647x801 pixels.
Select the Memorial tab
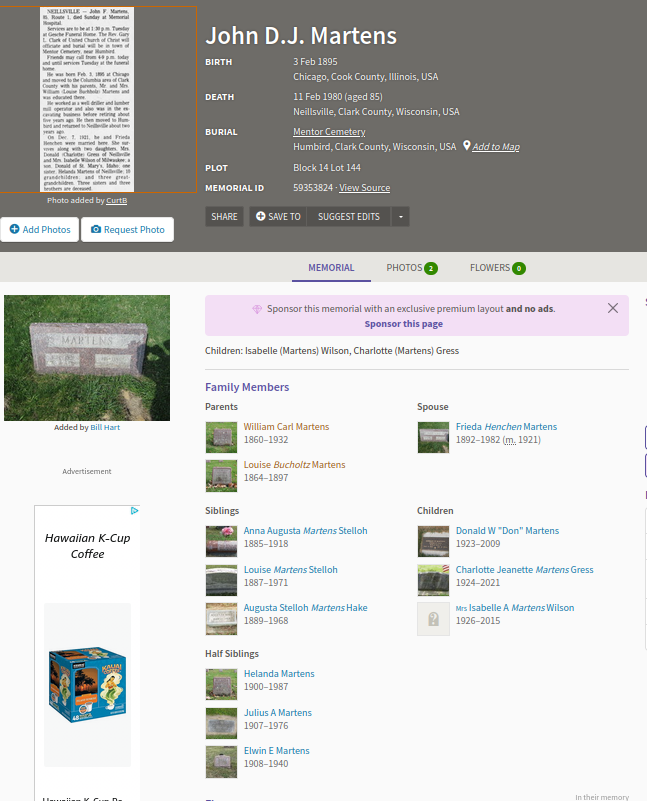tap(331, 268)
